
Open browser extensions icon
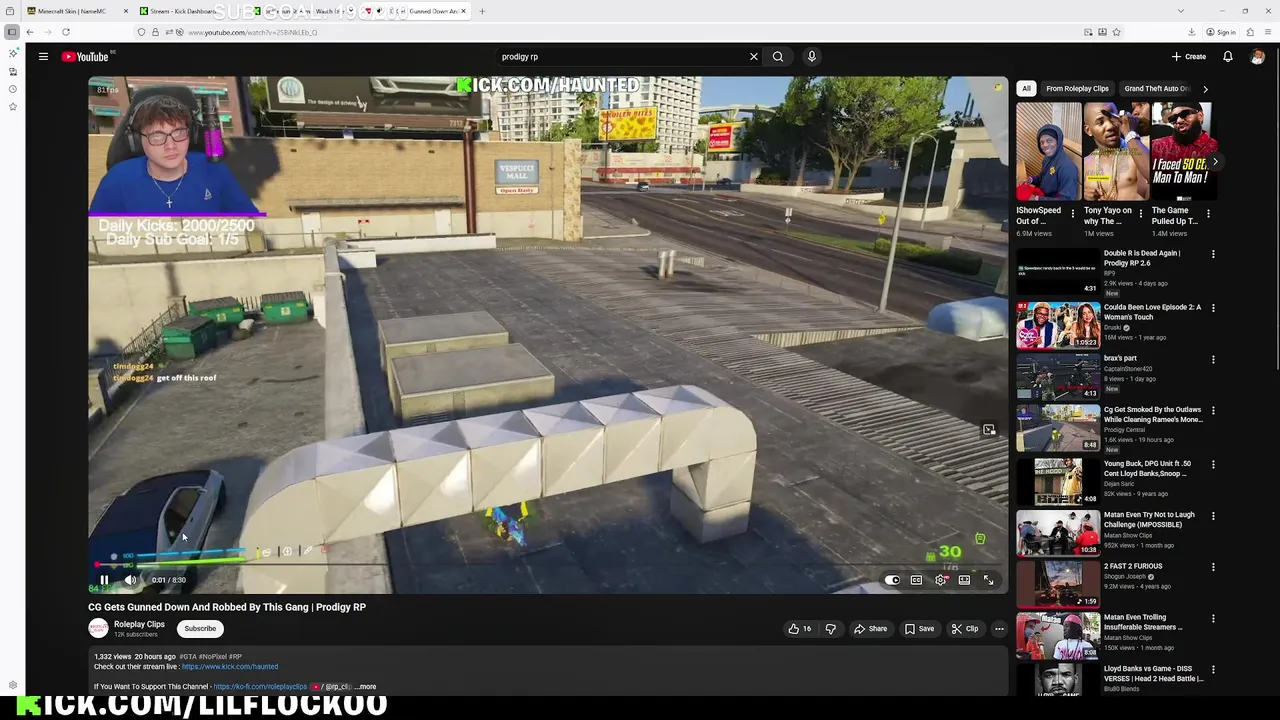click(1251, 32)
